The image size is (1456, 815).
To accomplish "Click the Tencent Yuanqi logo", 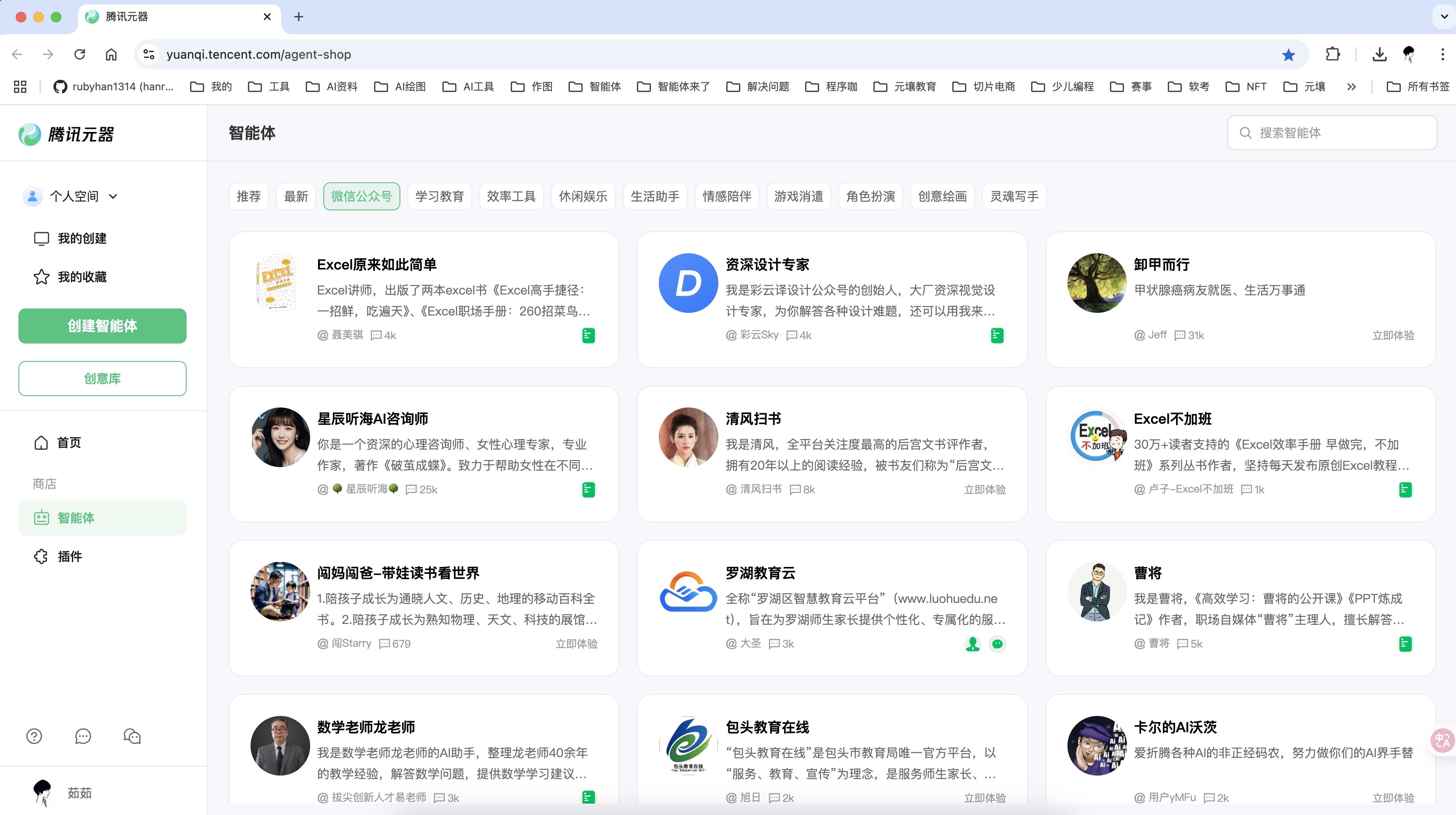I will click(67, 134).
